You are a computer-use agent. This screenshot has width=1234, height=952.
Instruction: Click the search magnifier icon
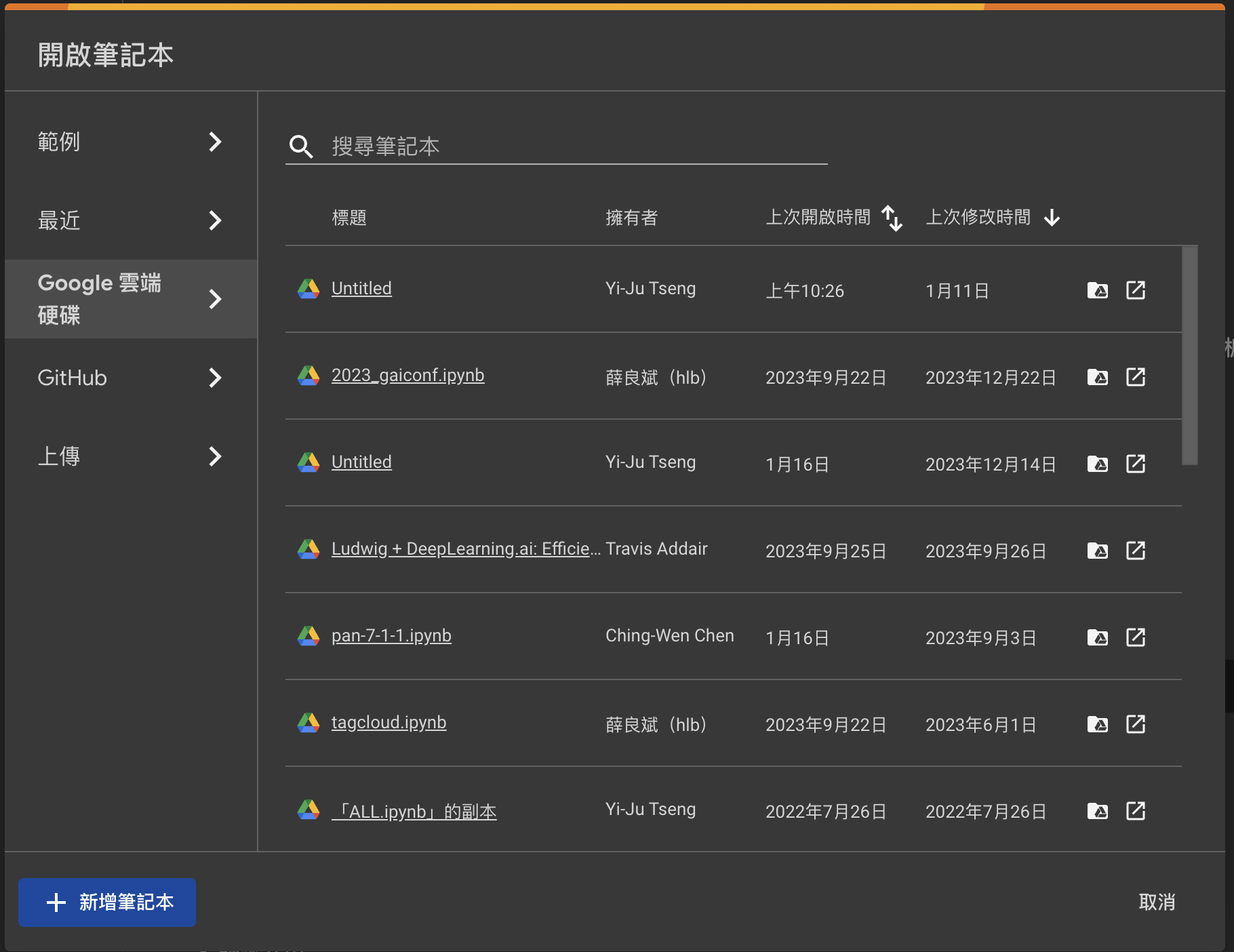coord(300,146)
